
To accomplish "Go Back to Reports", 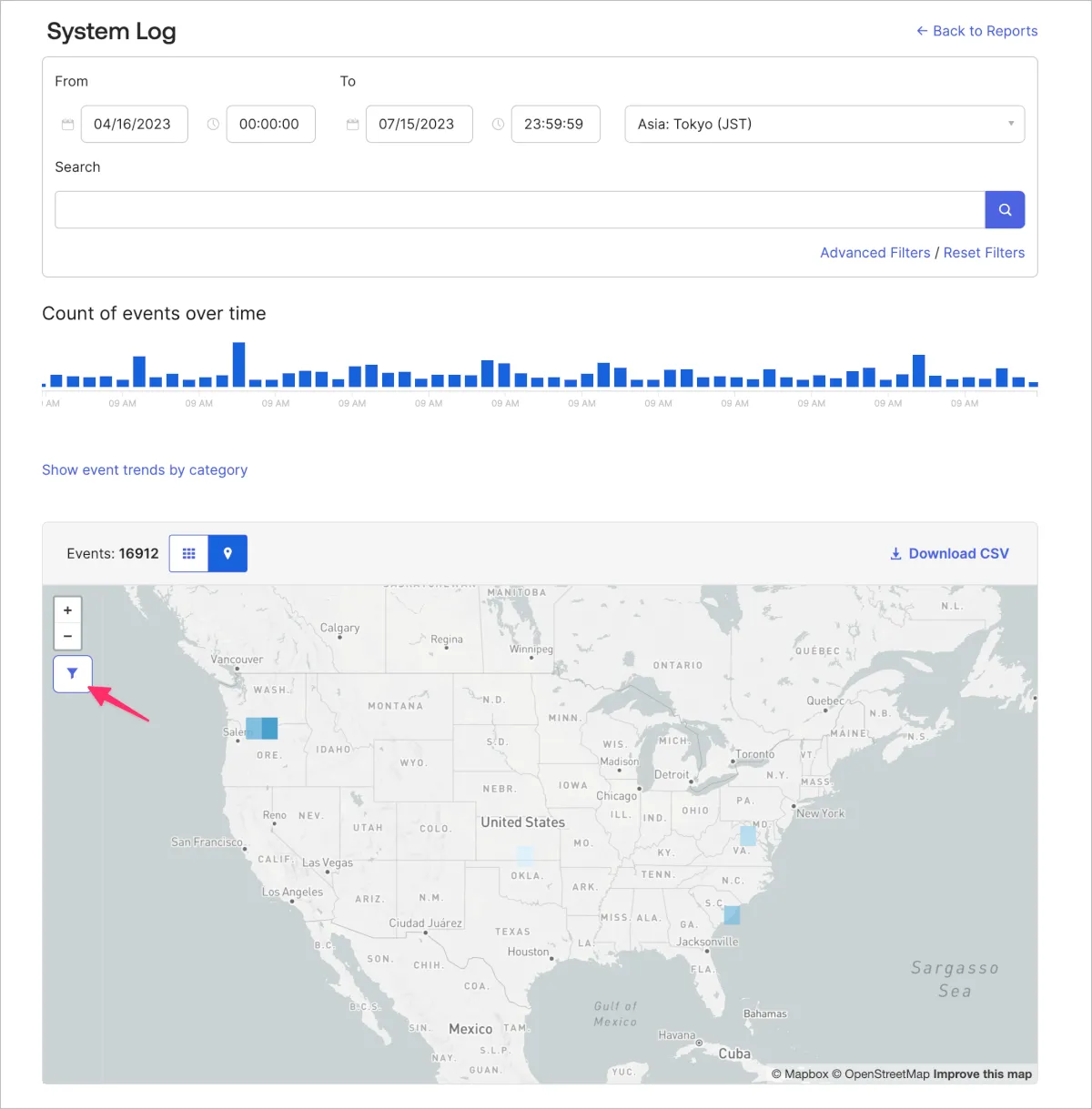I will pos(976,31).
